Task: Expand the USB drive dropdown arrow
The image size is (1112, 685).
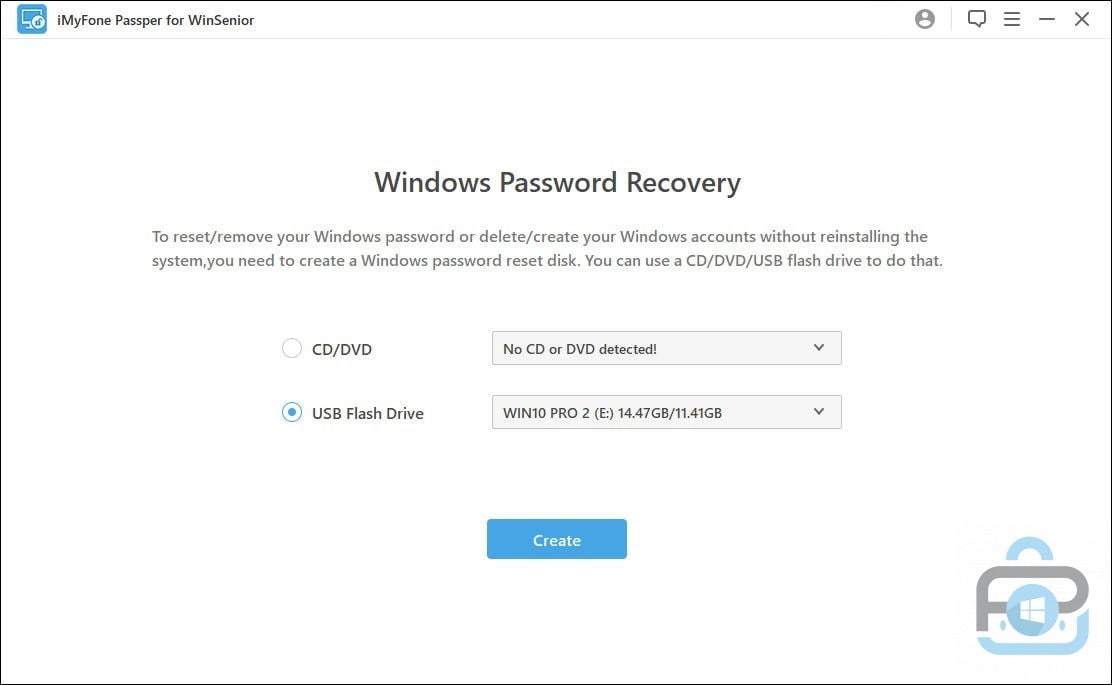Action: (x=819, y=412)
